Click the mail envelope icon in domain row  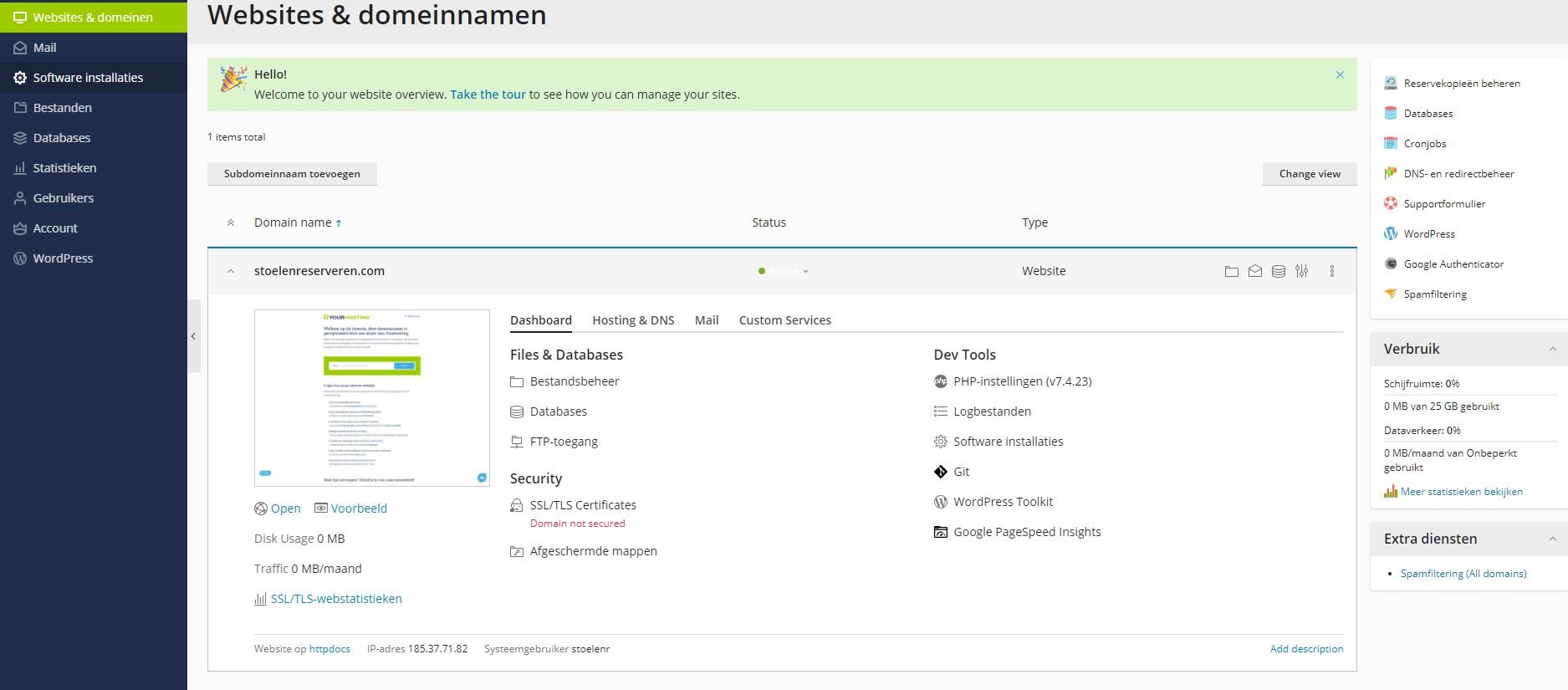click(1254, 271)
